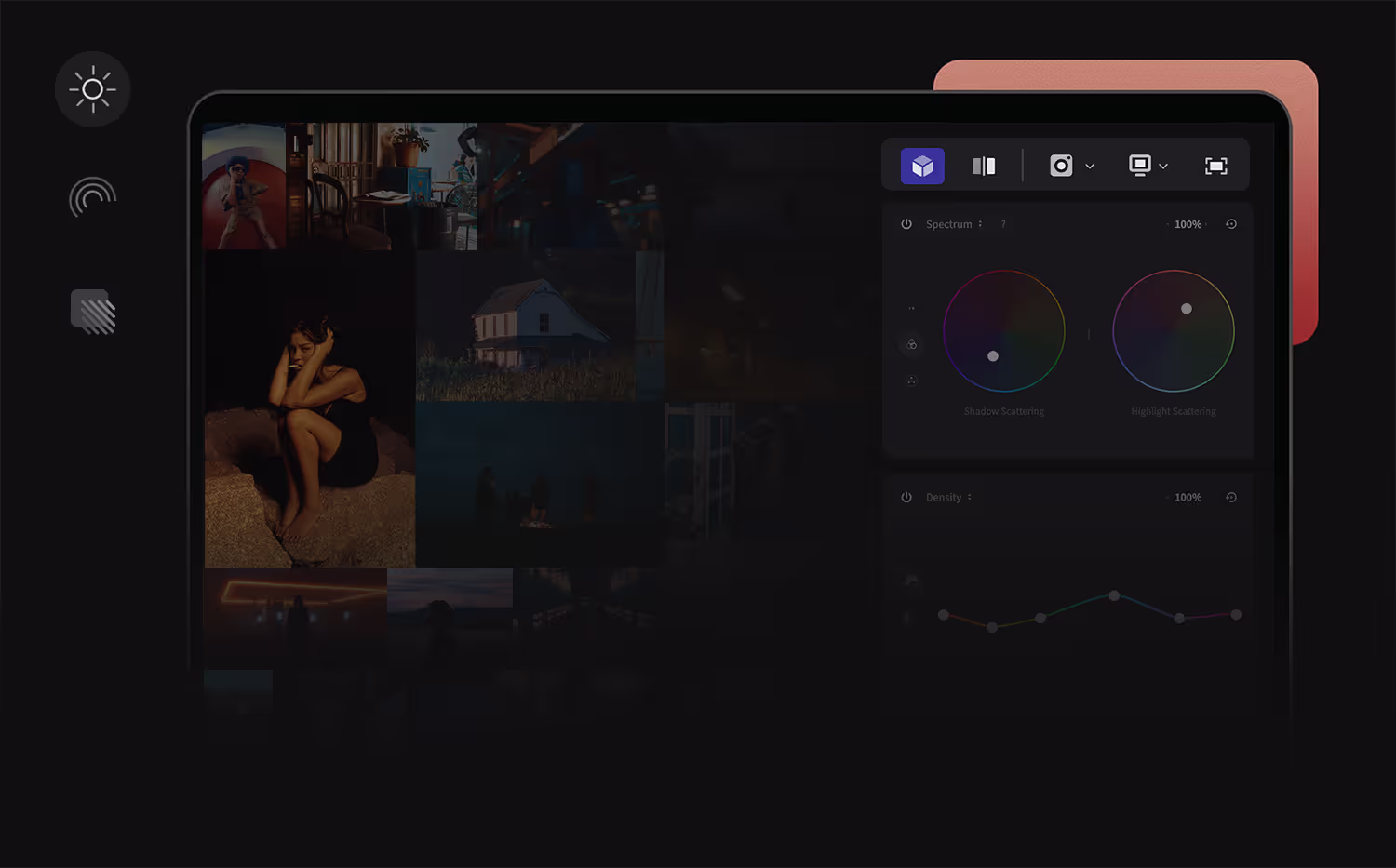
Task: Click the lowest mode icon left of Shadow wheel
Action: (x=912, y=380)
